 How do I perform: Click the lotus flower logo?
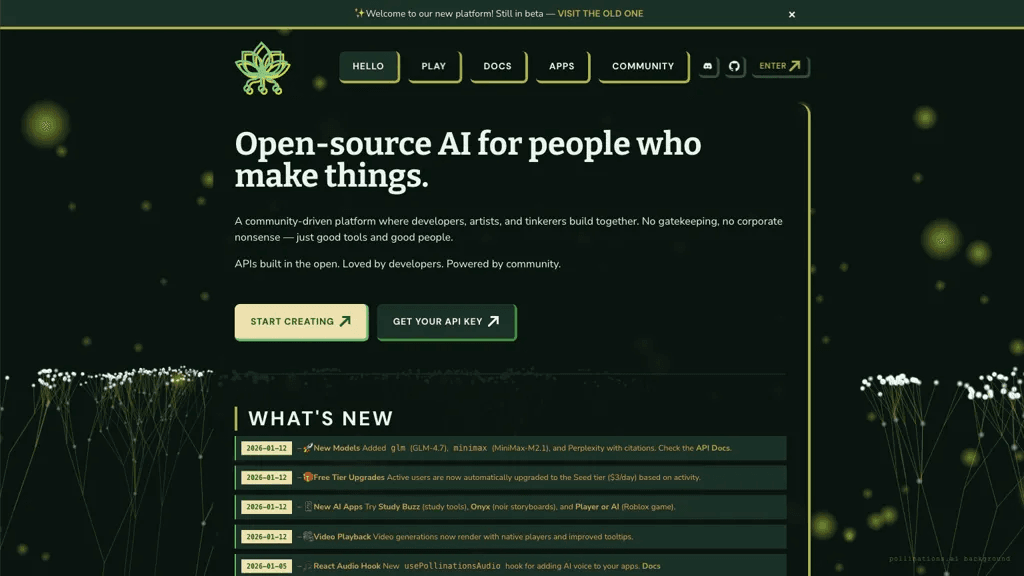tap(263, 69)
